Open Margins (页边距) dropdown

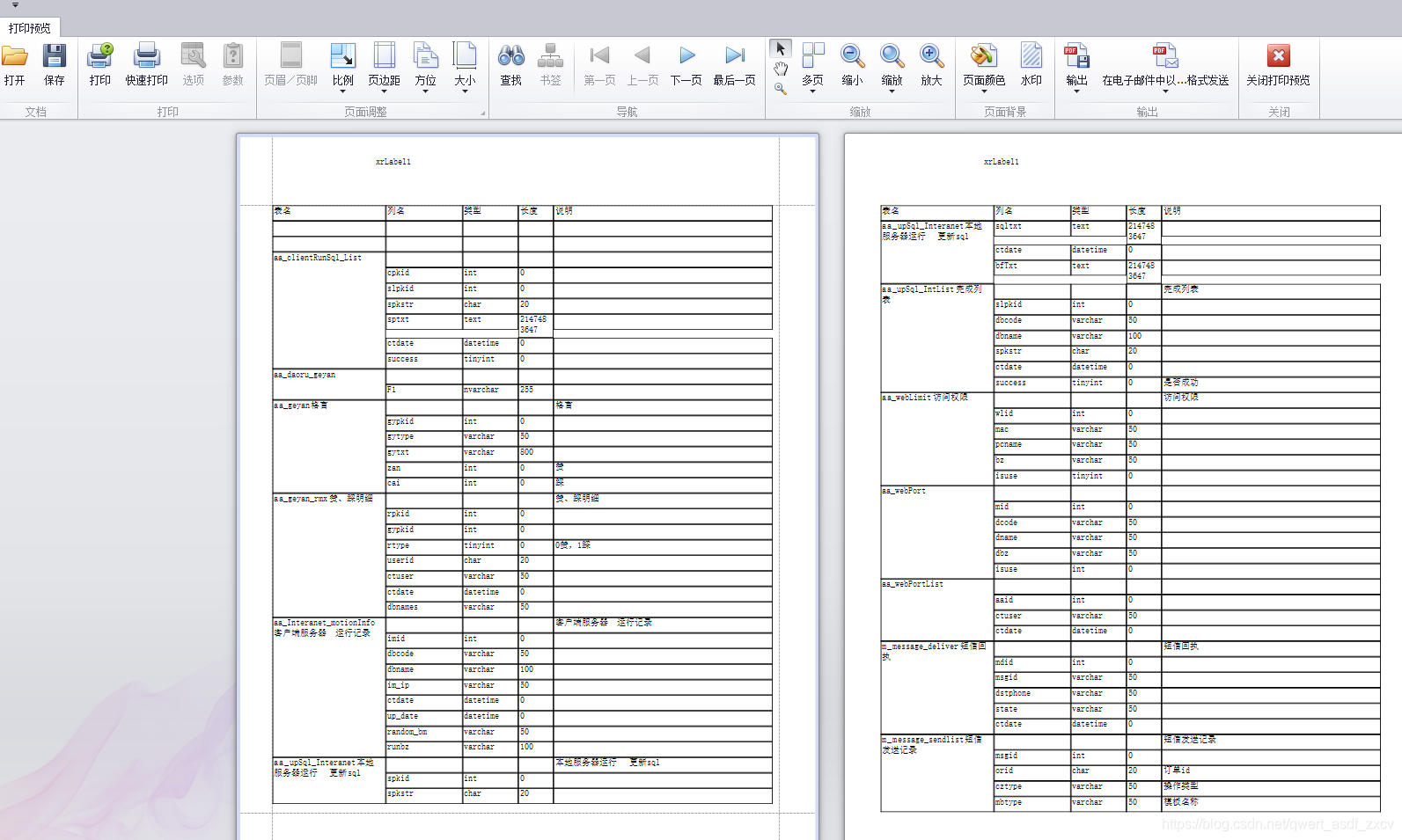coord(385,67)
